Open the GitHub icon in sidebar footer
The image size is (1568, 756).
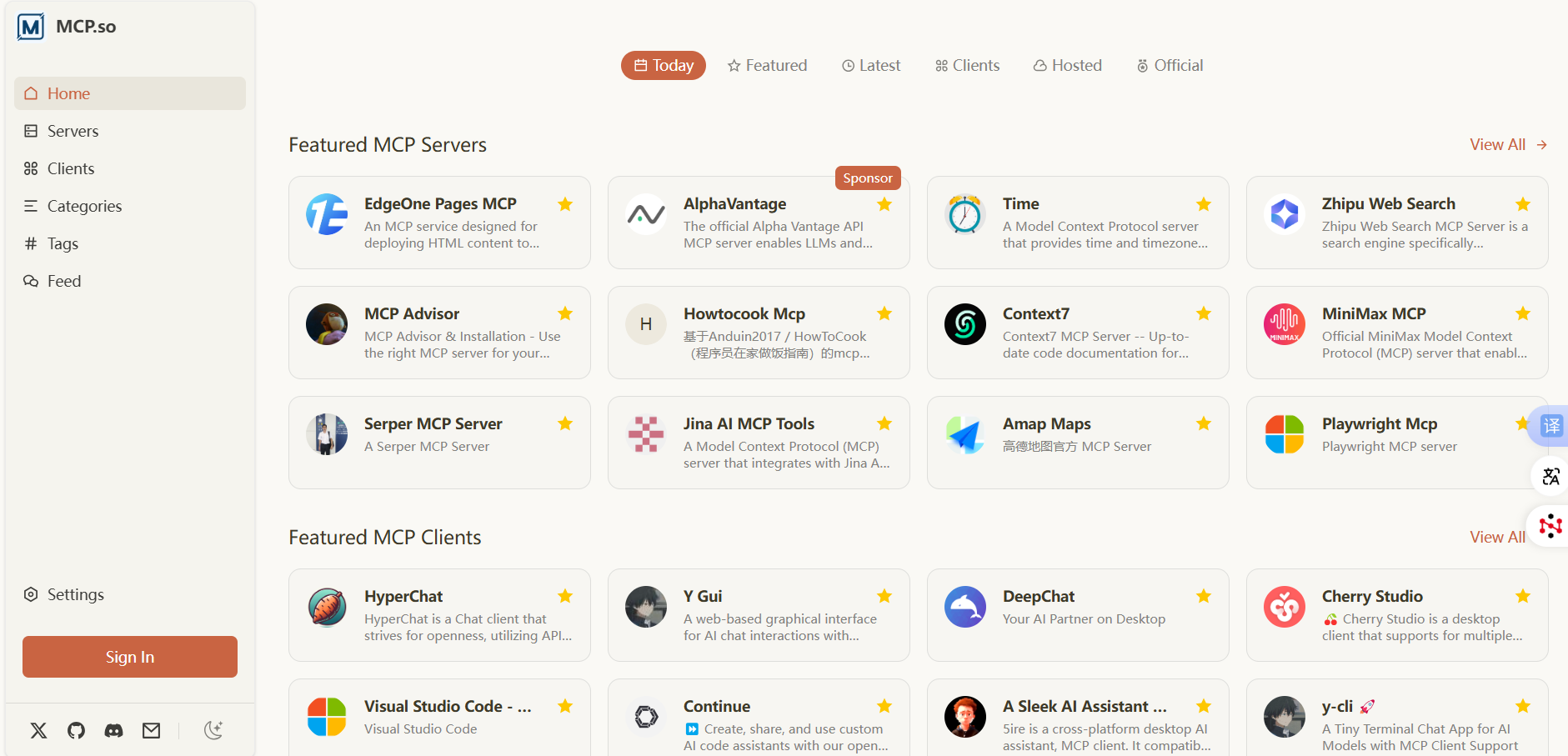click(x=76, y=731)
